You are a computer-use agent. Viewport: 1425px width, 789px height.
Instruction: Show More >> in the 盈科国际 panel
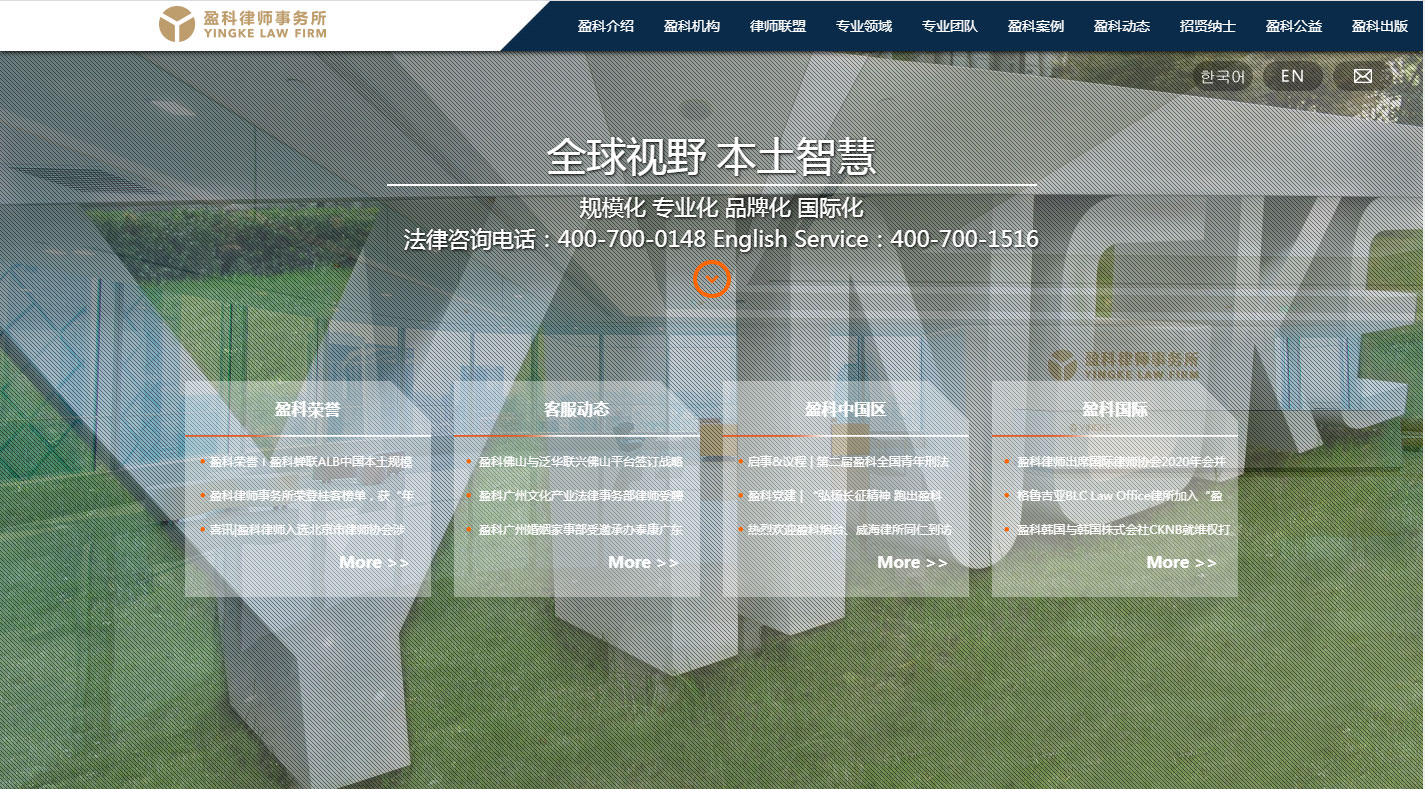[1181, 562]
